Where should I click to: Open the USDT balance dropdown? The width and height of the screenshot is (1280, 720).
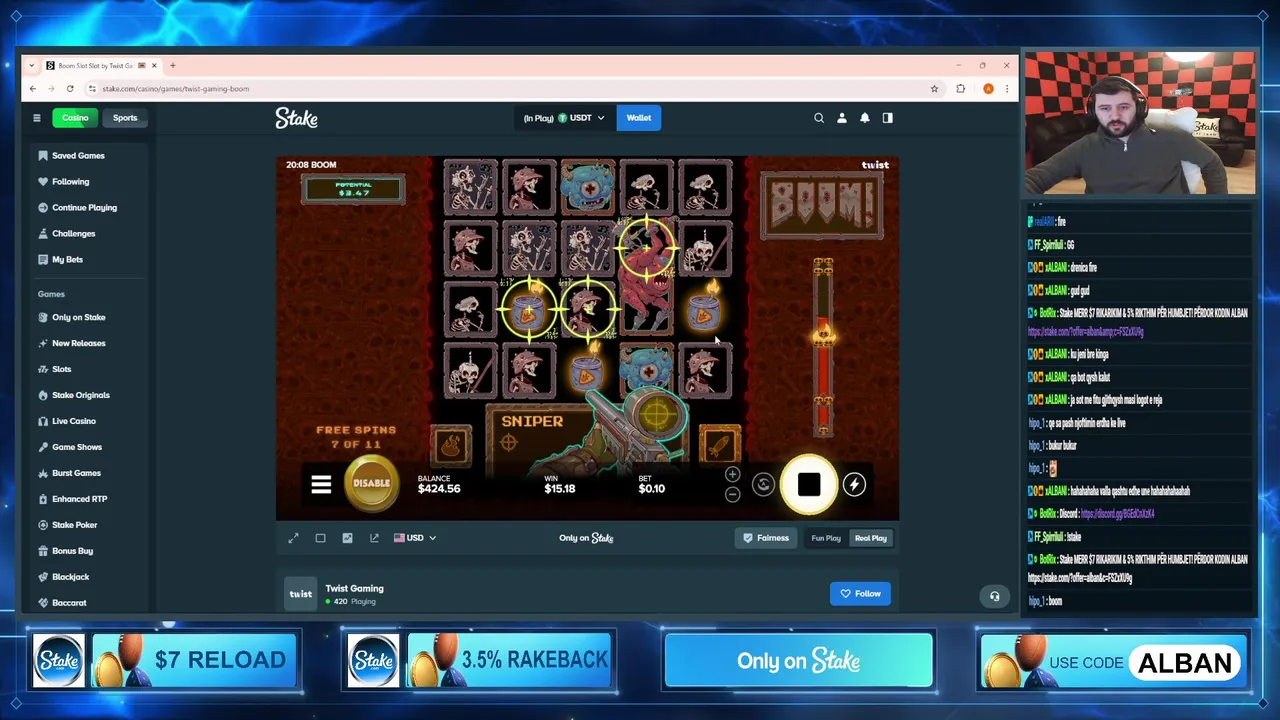coord(566,118)
